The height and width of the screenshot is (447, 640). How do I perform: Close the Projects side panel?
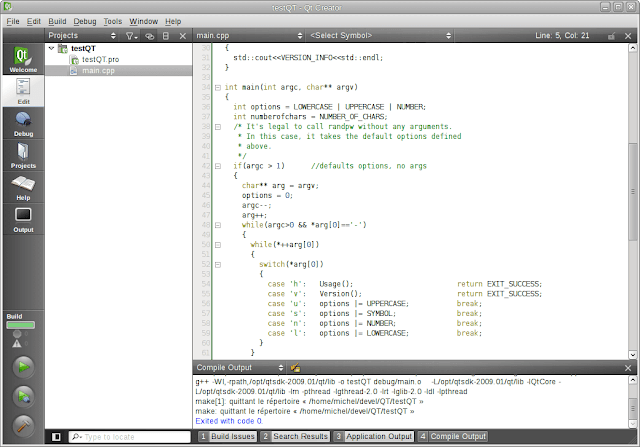(183, 36)
